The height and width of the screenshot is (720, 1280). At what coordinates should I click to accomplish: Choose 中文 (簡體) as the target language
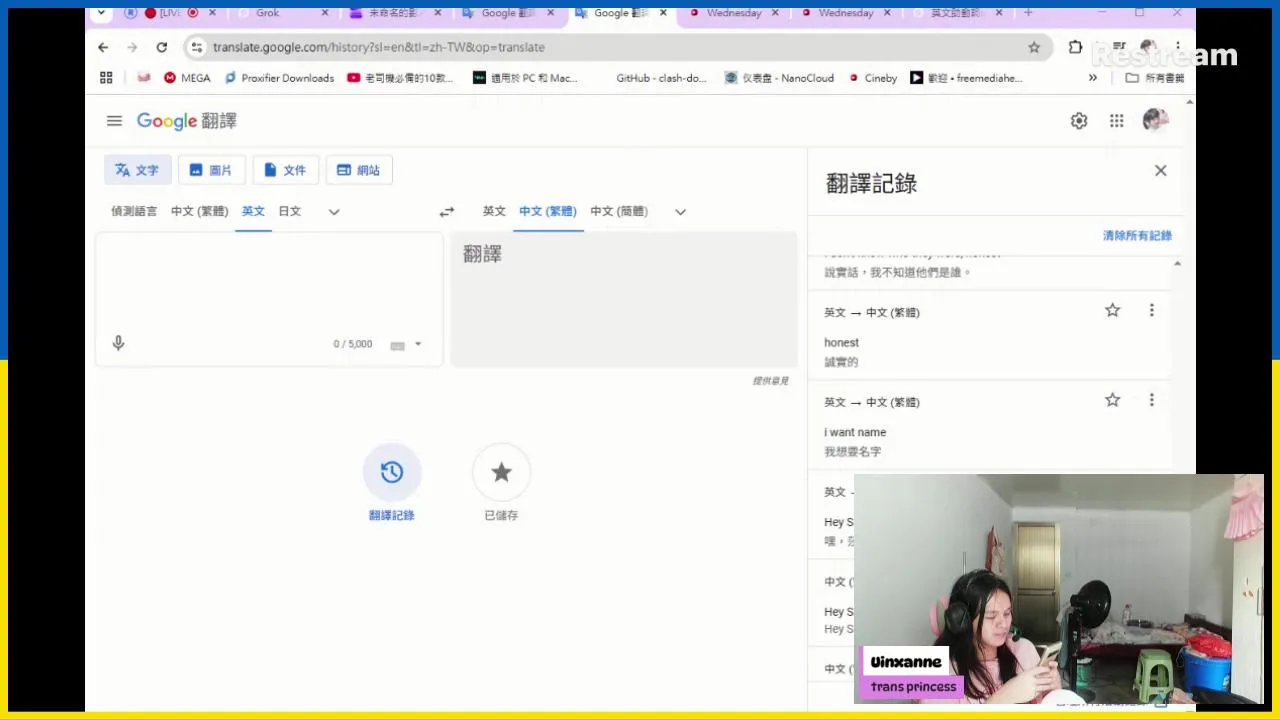click(619, 211)
